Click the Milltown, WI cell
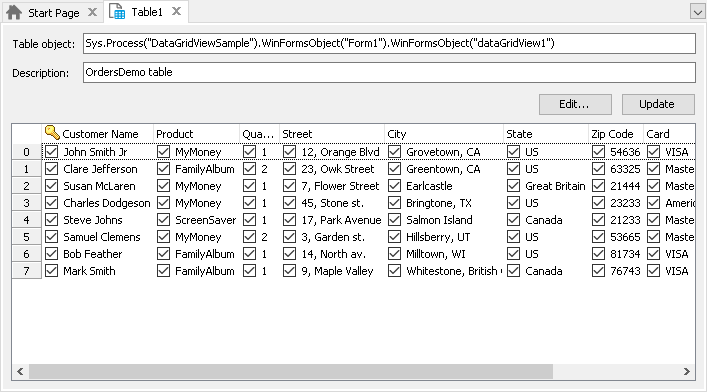Image resolution: width=707 pixels, height=392 pixels. tap(436, 254)
